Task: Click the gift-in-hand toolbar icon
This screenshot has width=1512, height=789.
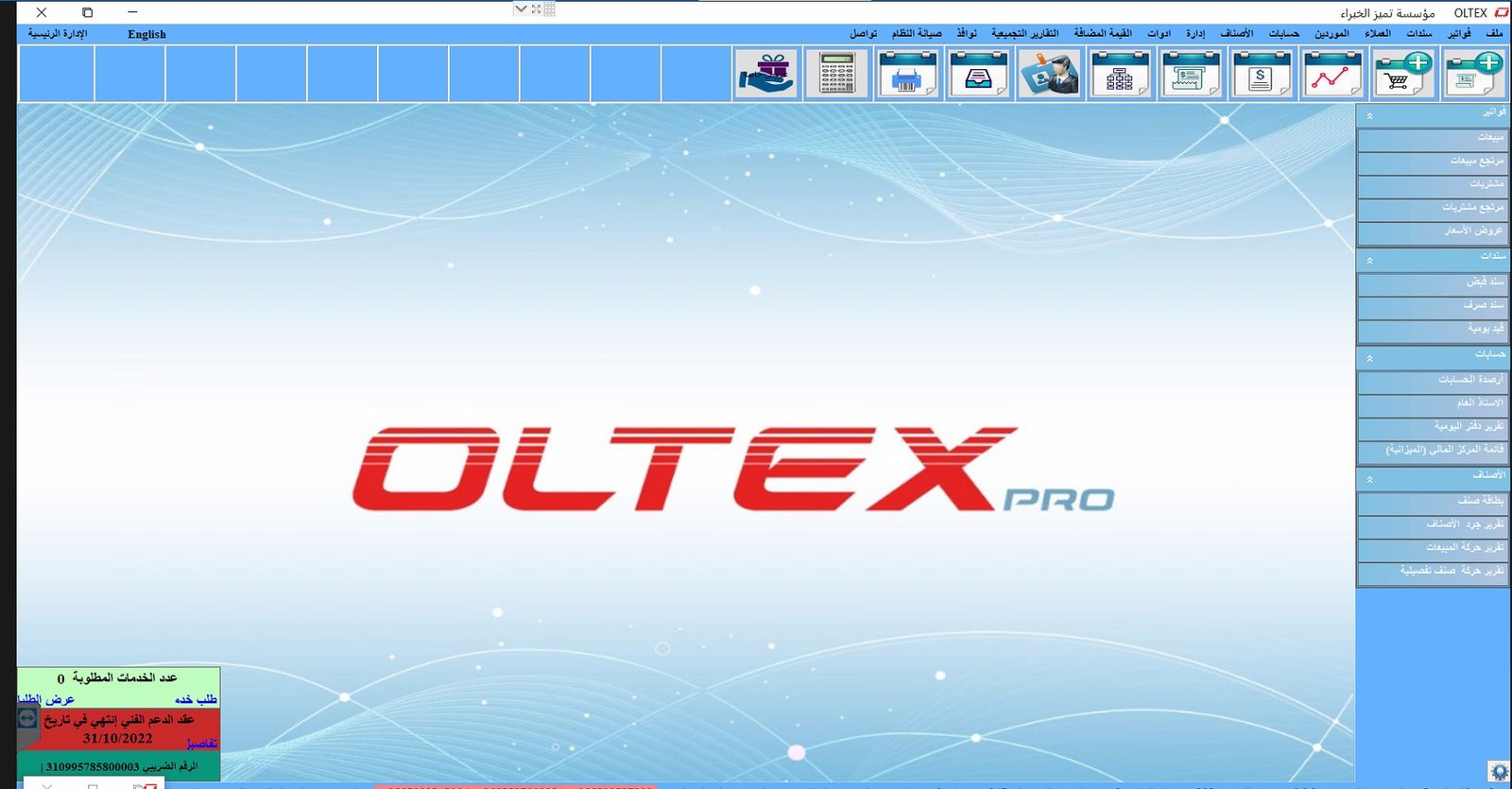Action: (766, 74)
